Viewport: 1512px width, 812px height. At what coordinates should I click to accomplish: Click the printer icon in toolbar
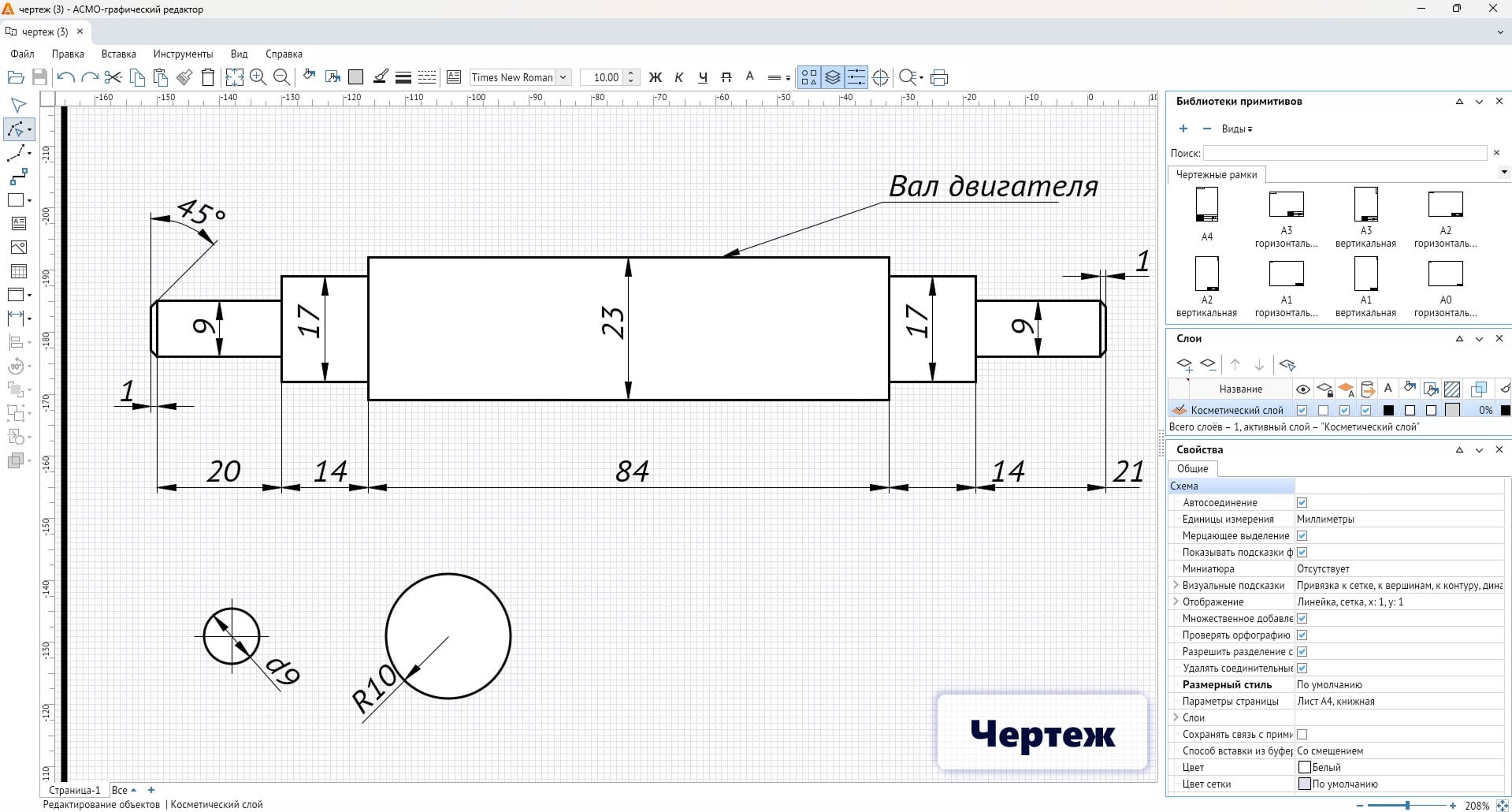point(938,77)
